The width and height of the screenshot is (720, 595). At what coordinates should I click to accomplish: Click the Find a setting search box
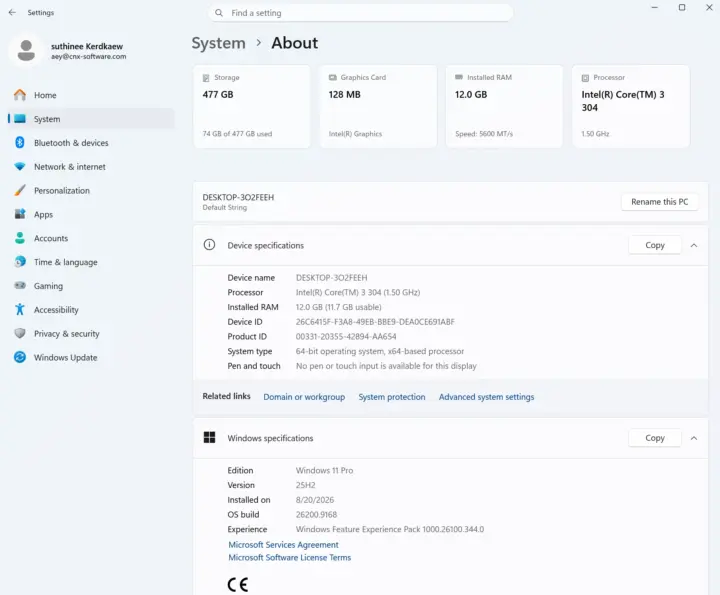point(360,13)
